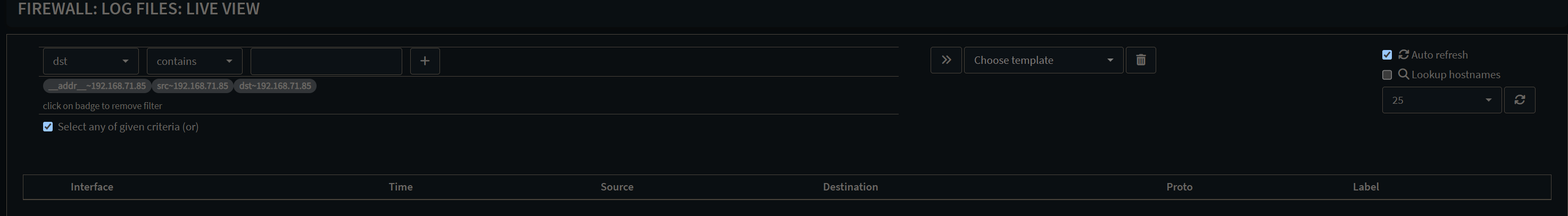Open the dst field dropdown
This screenshot has width=1568, height=216.
coord(90,61)
